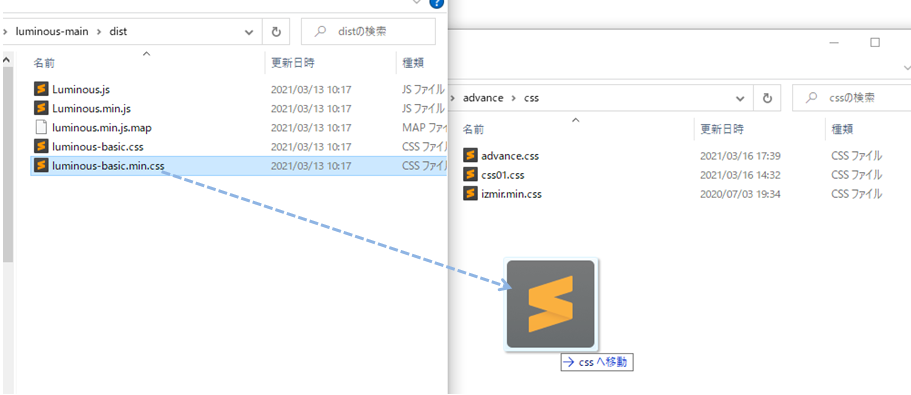The image size is (911, 395).
Task: Click JS ファイル type of Luminous.min.js
Action: [x=424, y=109]
